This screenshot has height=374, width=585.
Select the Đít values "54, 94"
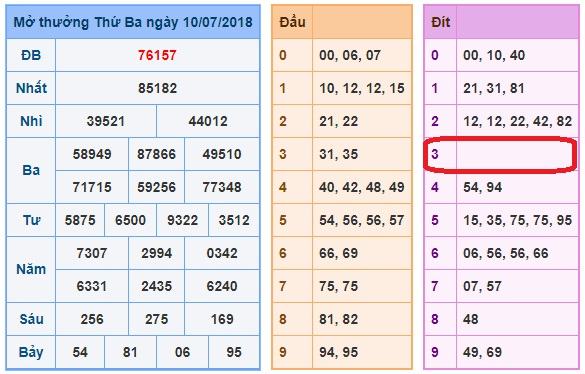[482, 187]
